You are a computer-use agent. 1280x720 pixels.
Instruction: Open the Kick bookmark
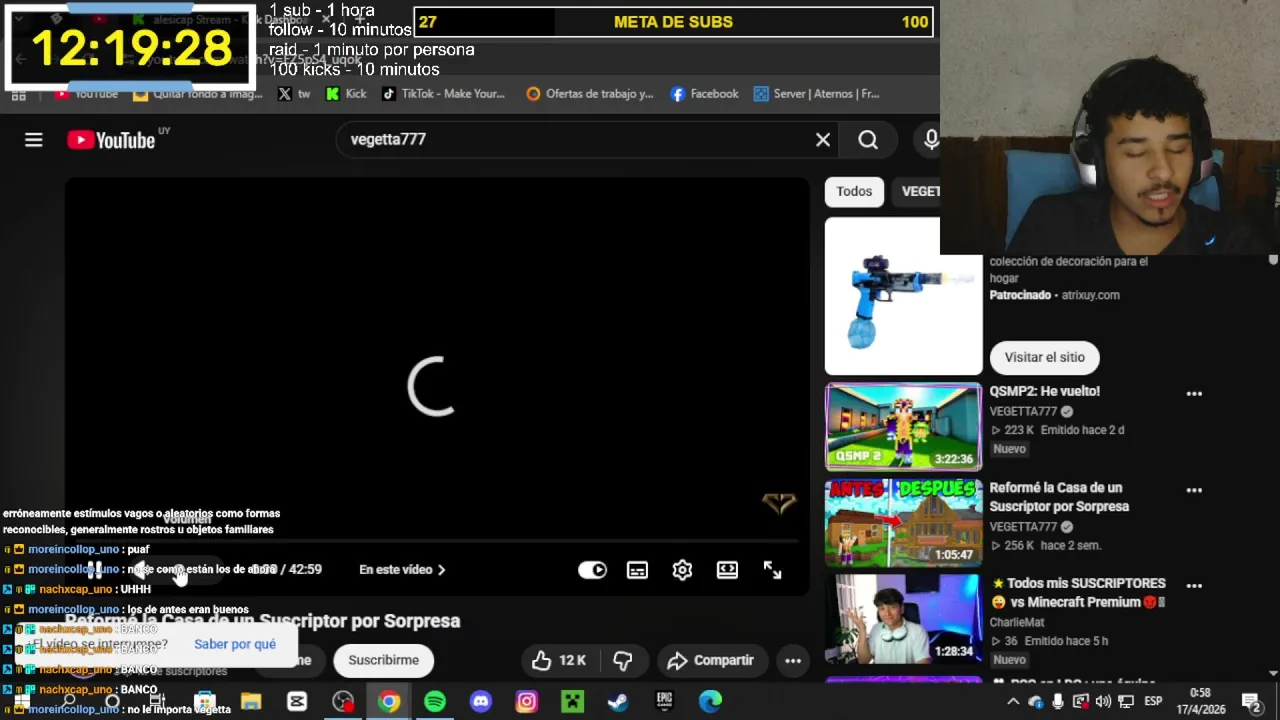(x=347, y=94)
